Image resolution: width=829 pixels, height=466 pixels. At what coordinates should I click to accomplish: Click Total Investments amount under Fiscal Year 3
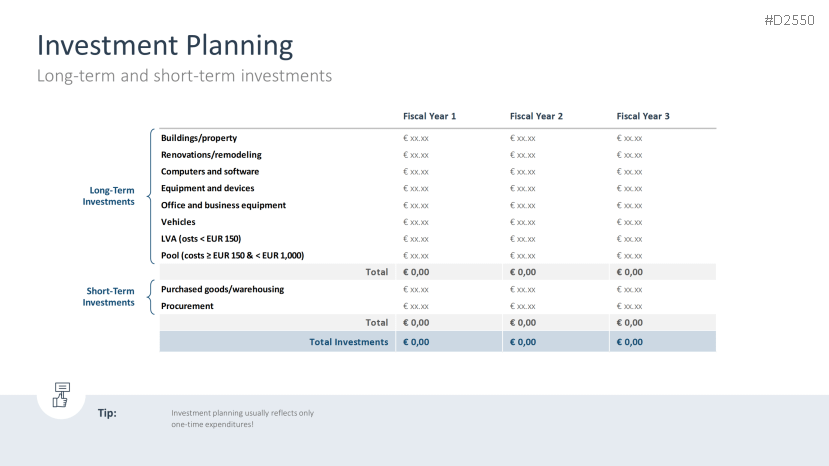630,342
